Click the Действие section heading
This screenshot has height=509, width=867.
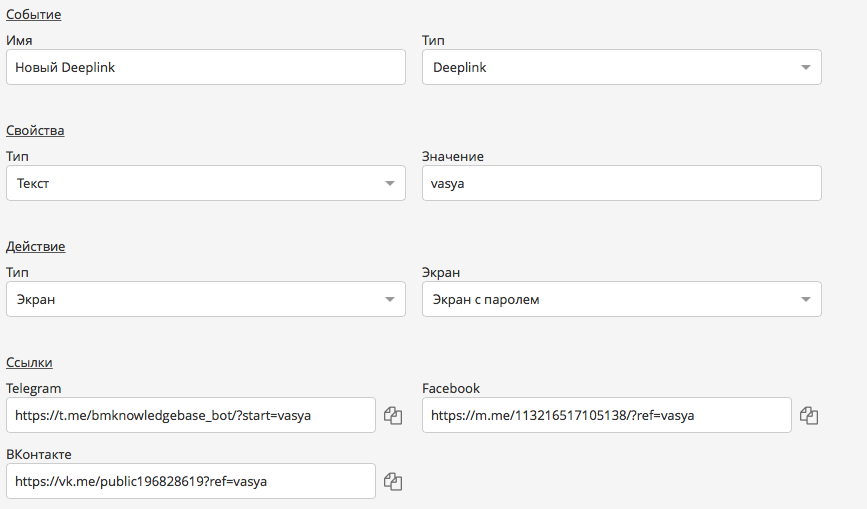click(x=35, y=247)
